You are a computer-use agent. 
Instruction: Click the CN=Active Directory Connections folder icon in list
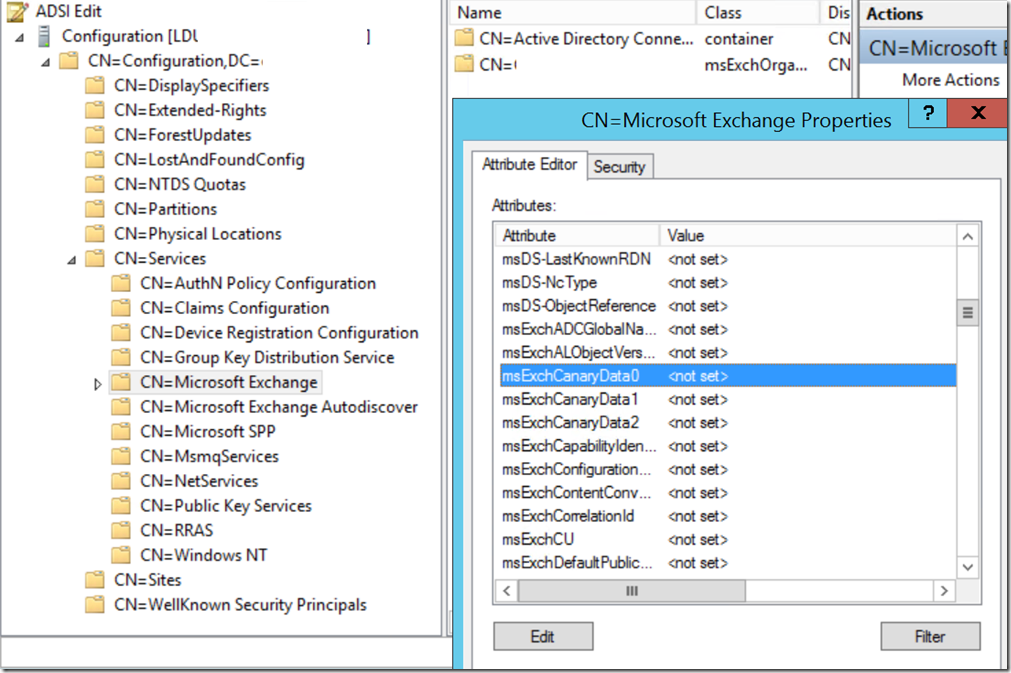[464, 38]
